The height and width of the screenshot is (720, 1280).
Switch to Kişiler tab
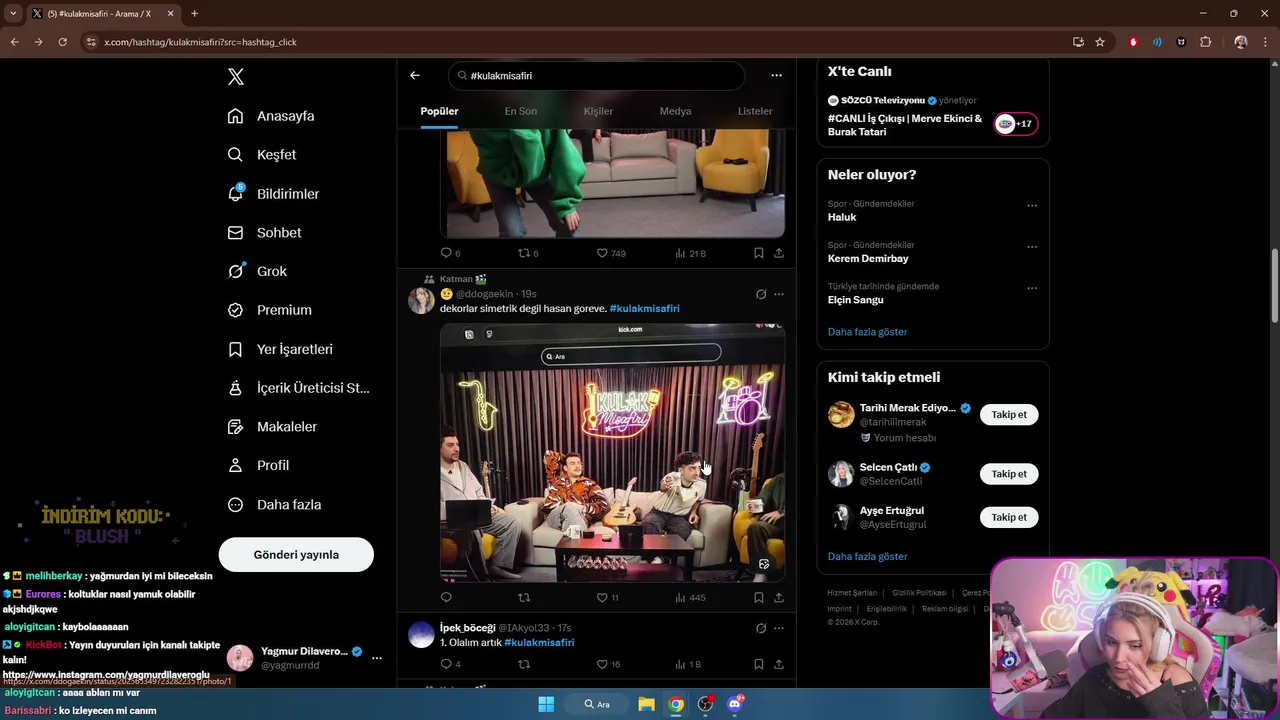tap(598, 111)
